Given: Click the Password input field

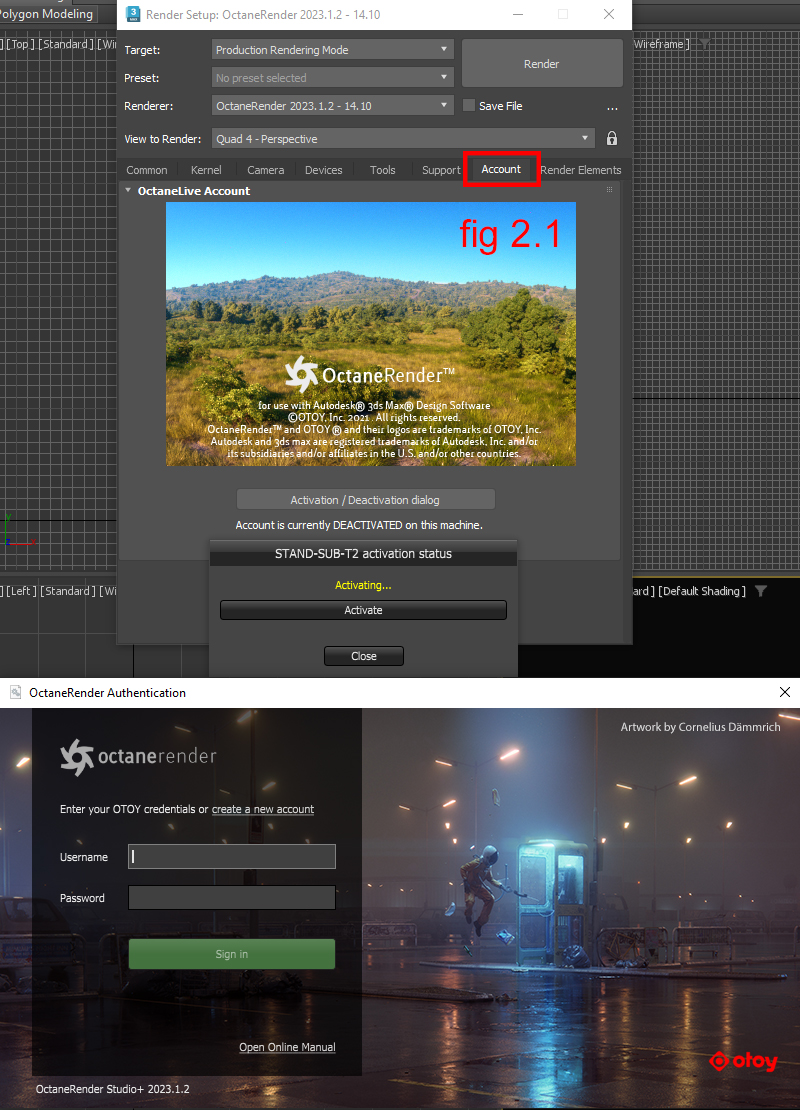Looking at the screenshot, I should pyautogui.click(x=232, y=898).
